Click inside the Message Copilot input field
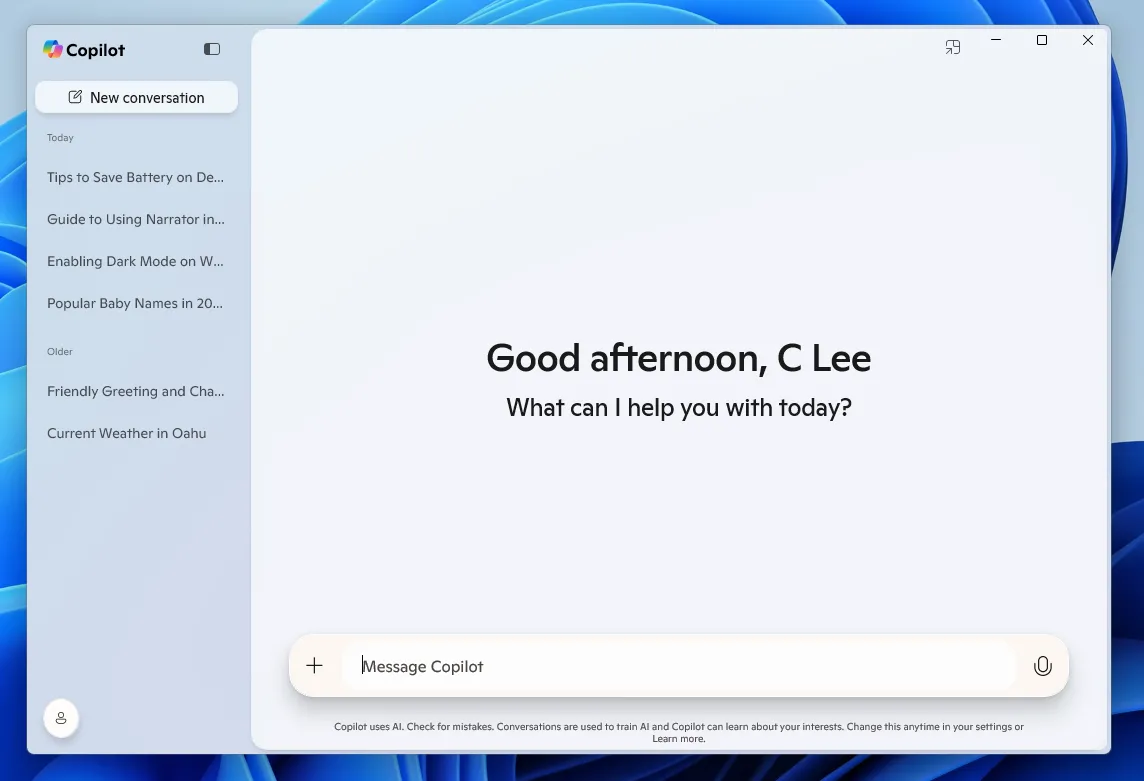Image resolution: width=1144 pixels, height=781 pixels. pos(600,665)
